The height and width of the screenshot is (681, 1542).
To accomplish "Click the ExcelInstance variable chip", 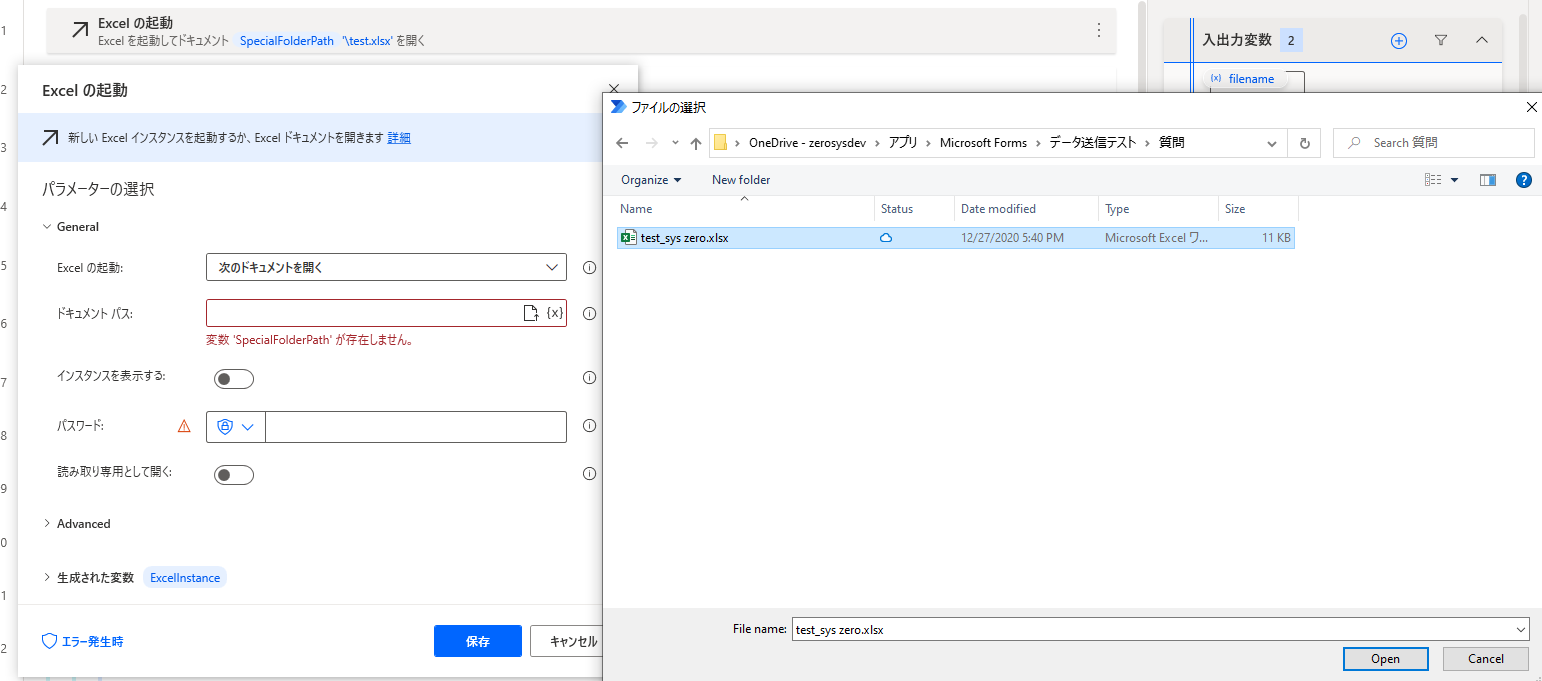I will click(x=185, y=578).
